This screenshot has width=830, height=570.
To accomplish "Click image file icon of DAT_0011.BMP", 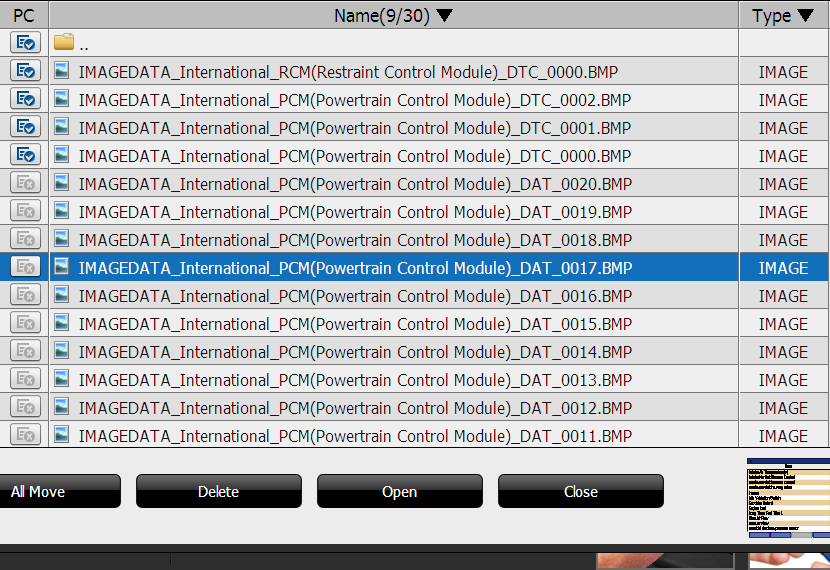I will click(x=62, y=435).
